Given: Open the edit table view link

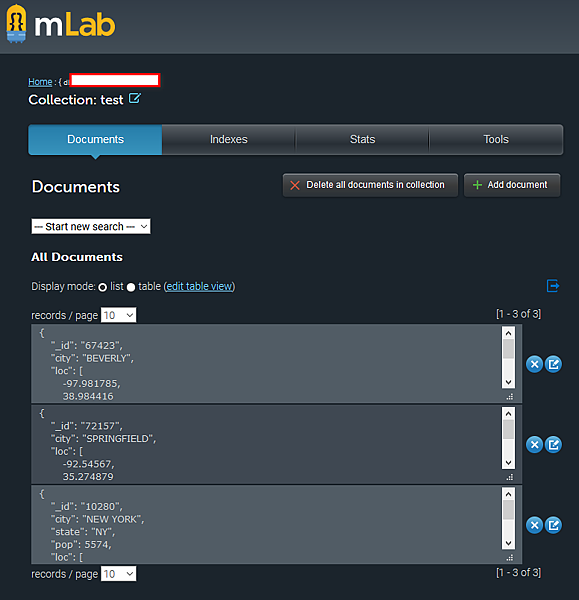Looking at the screenshot, I should click(x=199, y=286).
